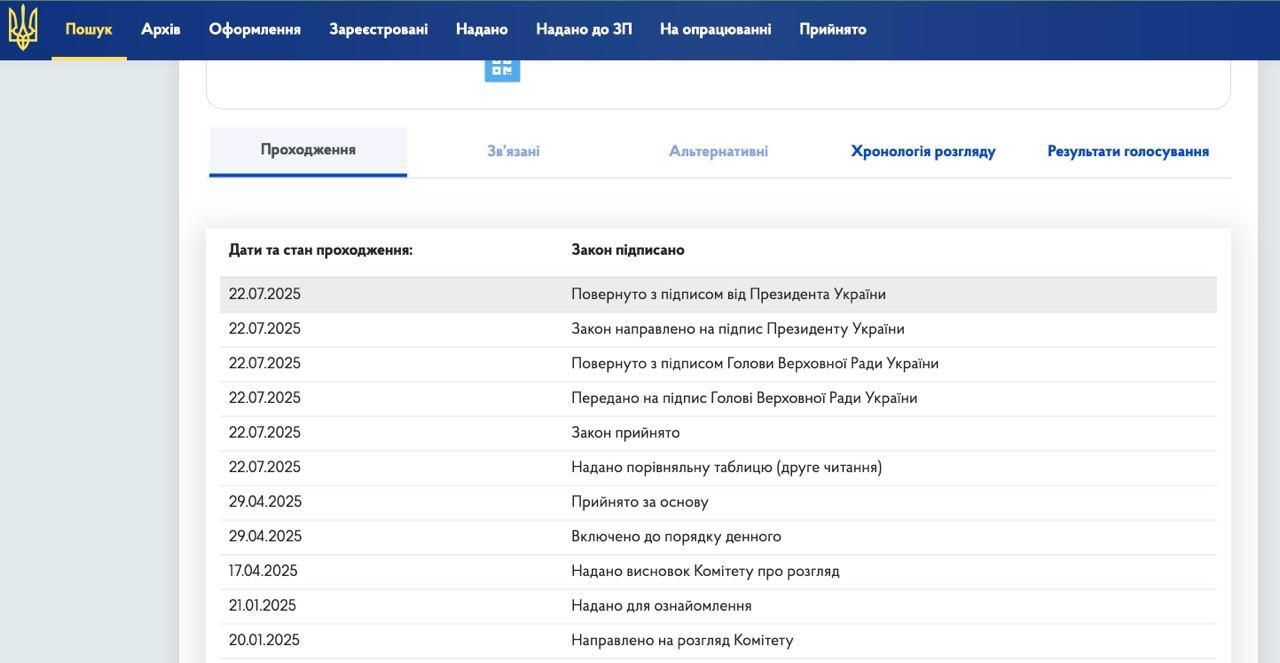This screenshot has height=663, width=1280.
Task: Open the Прийнято navigation item
Action: [832, 29]
